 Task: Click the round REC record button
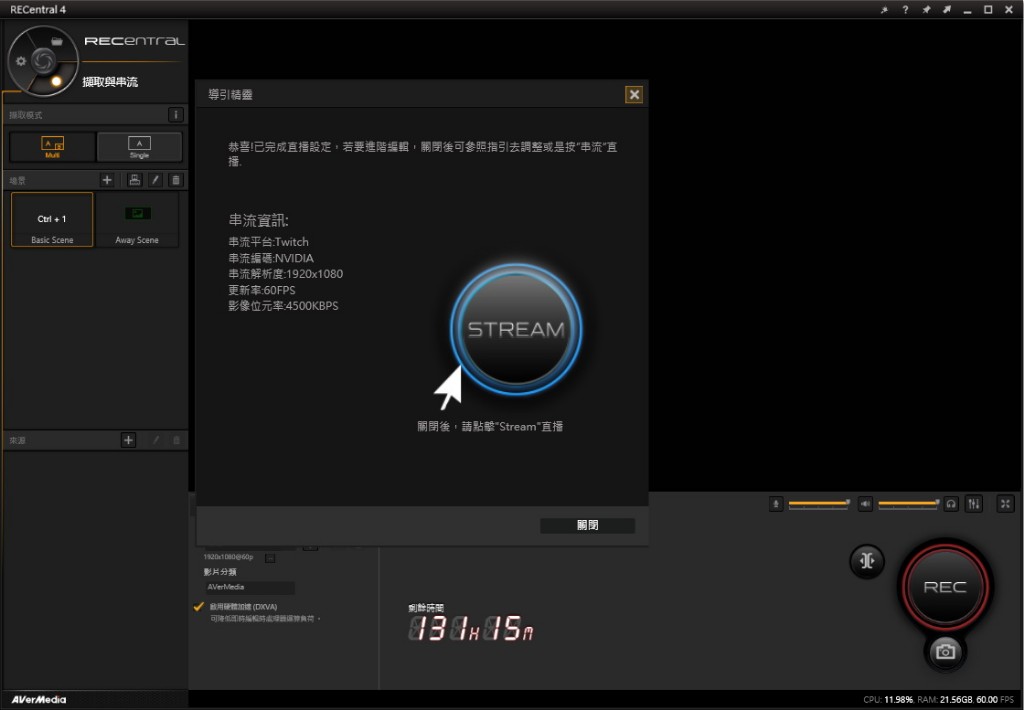click(945, 587)
